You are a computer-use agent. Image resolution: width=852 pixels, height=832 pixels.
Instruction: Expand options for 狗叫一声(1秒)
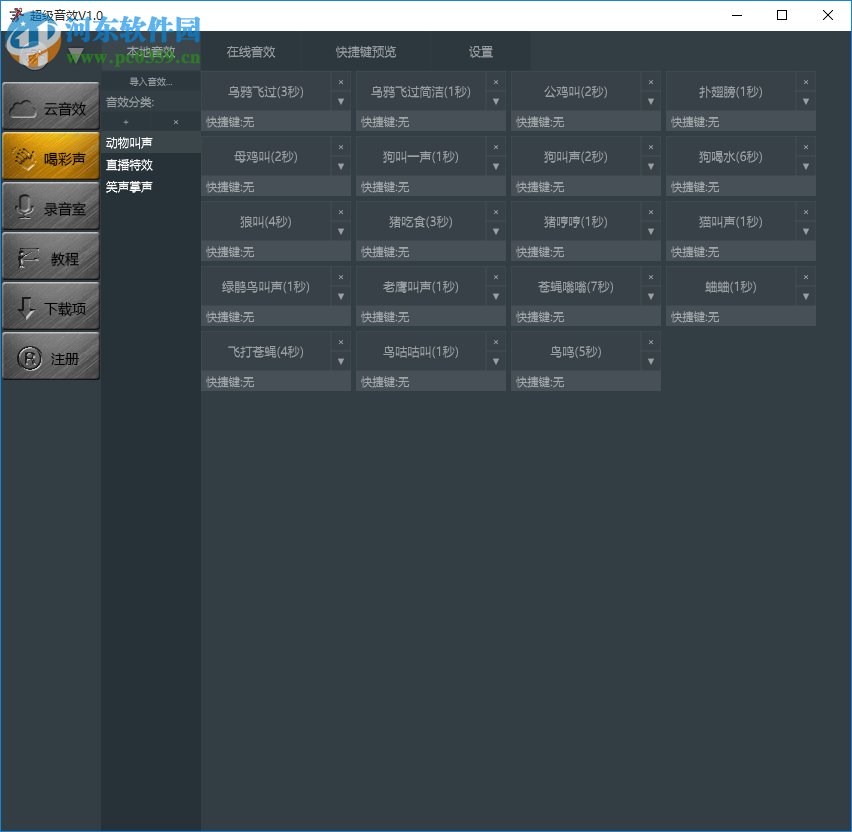pos(496,166)
